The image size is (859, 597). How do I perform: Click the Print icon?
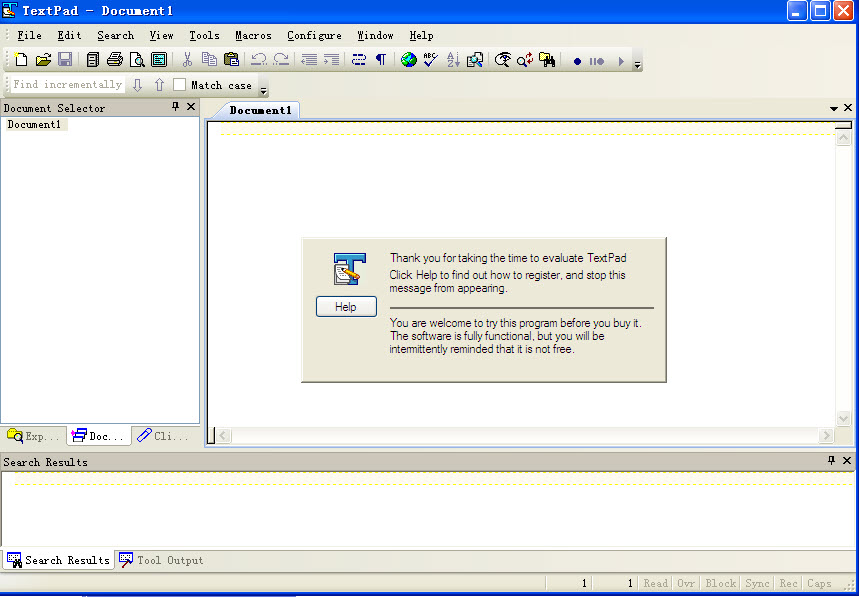click(x=114, y=59)
